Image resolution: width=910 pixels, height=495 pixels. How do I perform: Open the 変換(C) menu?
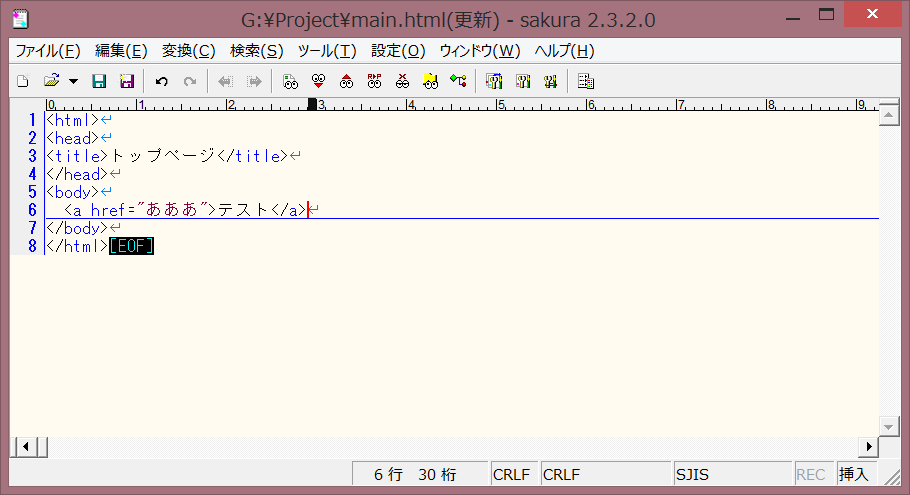click(189, 51)
